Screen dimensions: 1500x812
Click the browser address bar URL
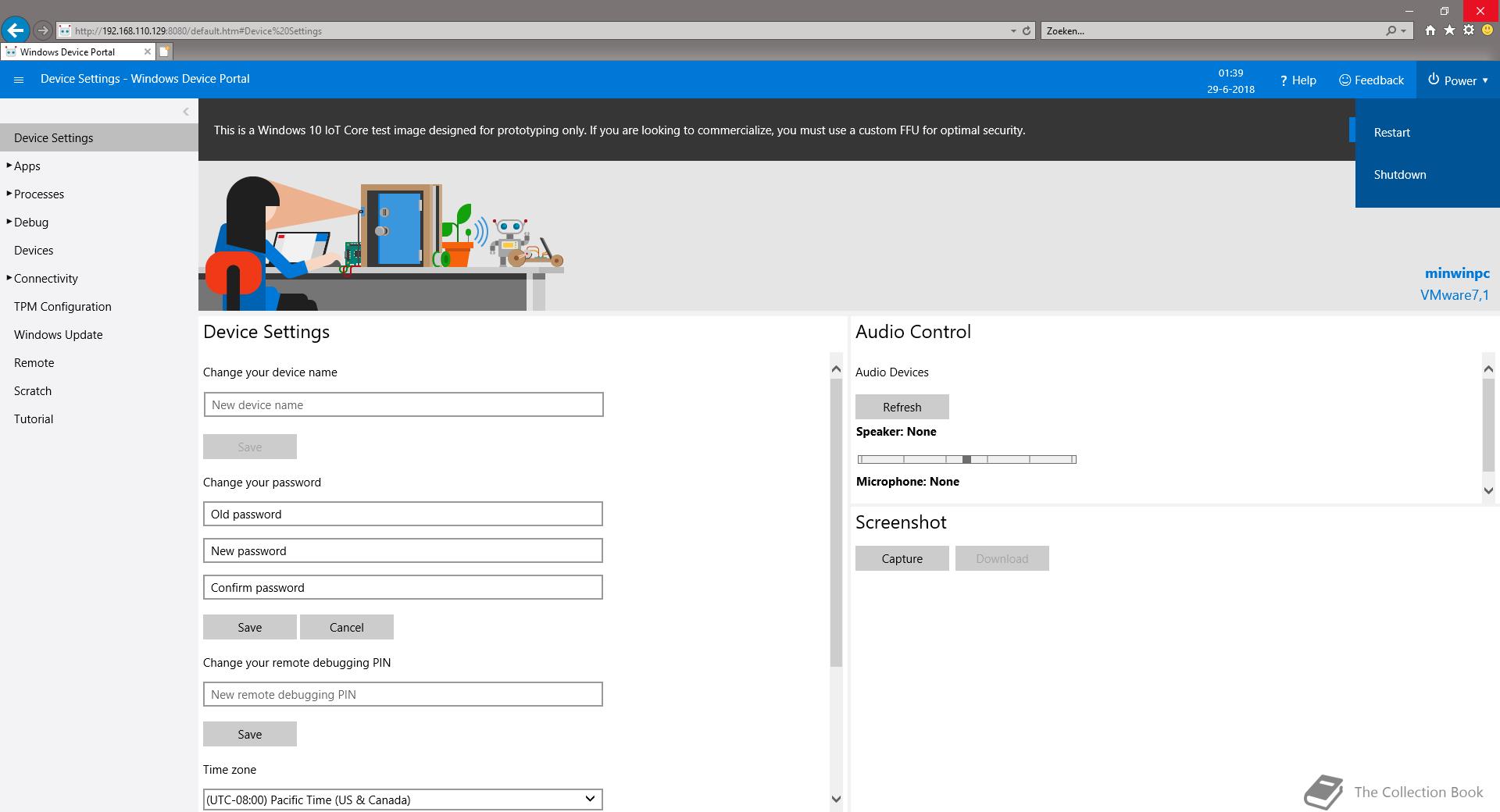198,31
